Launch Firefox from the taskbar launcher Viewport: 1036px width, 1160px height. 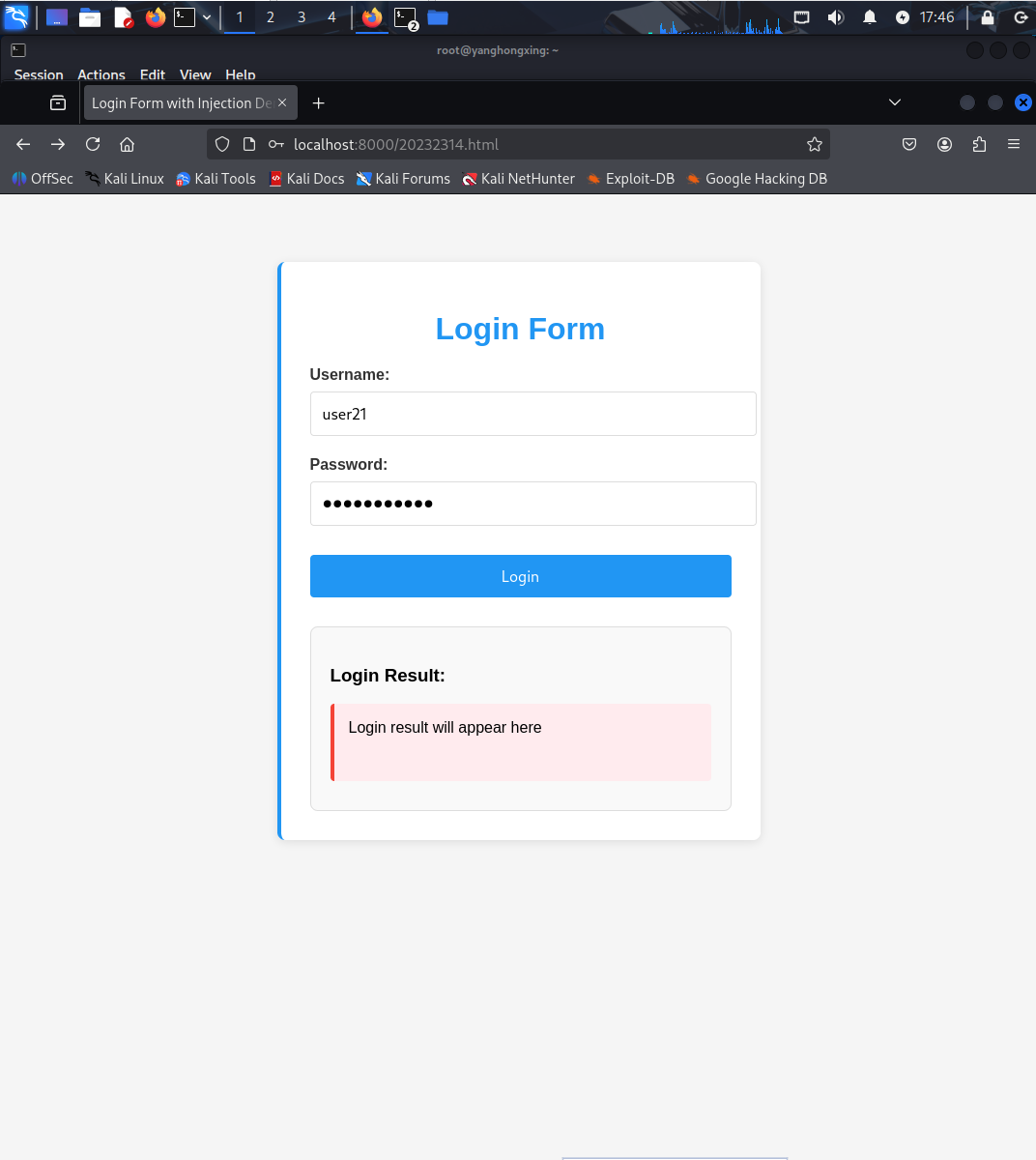156,17
